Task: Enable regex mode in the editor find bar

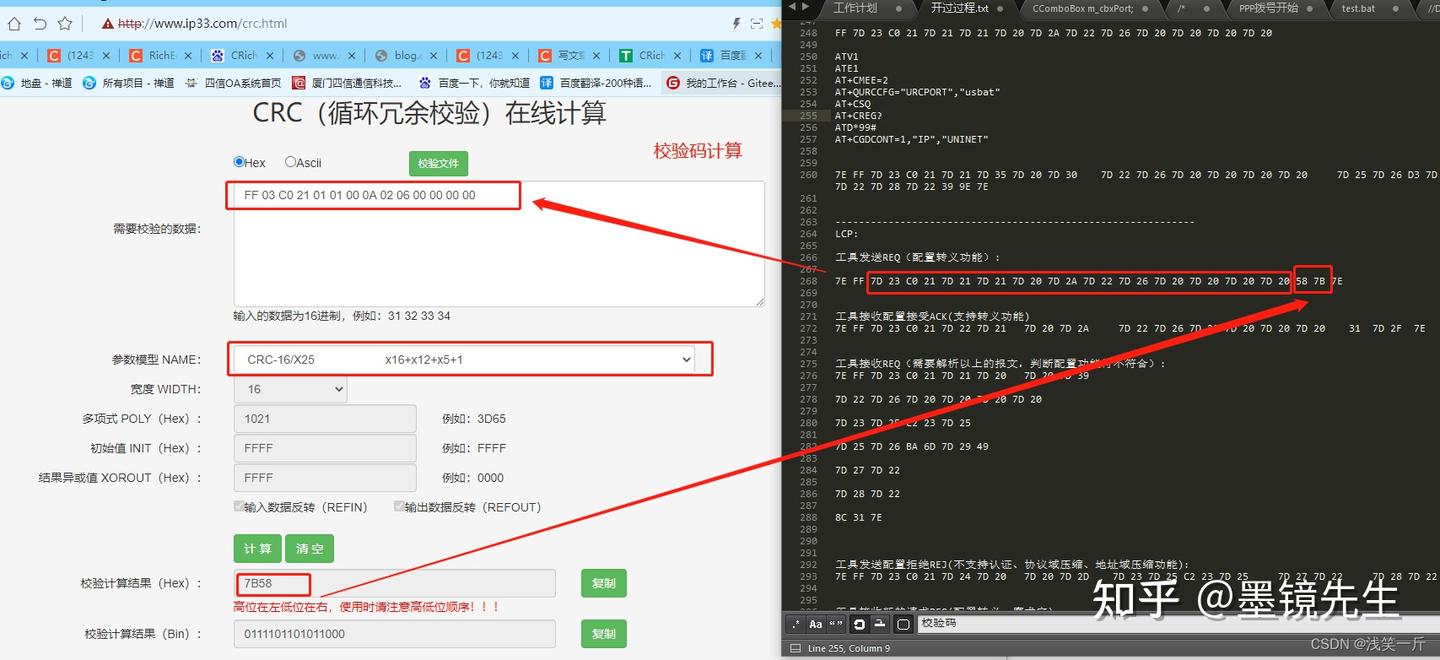Action: coord(797,623)
